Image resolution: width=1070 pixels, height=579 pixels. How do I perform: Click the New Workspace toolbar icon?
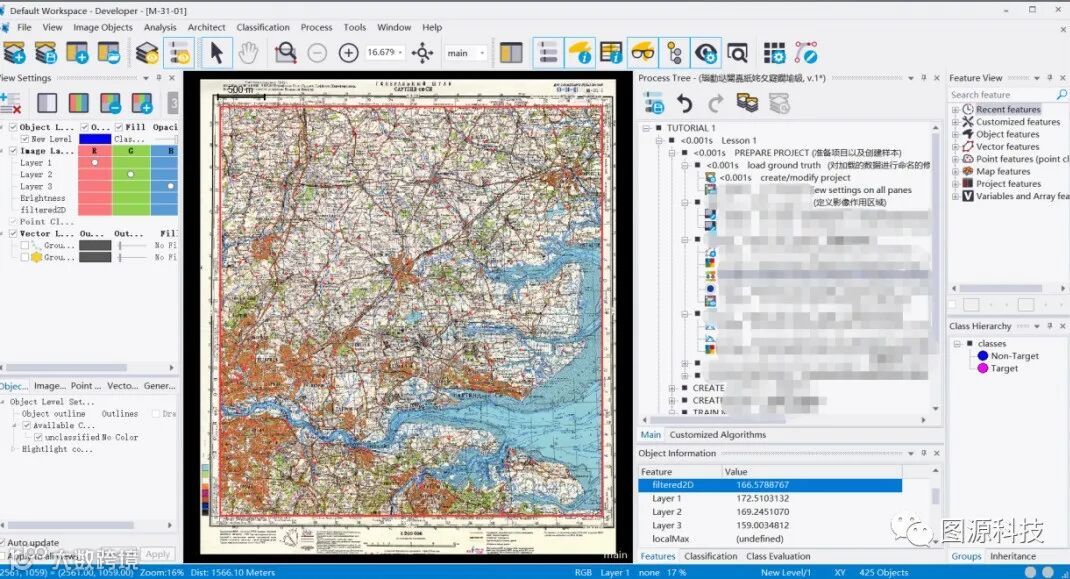(77, 53)
